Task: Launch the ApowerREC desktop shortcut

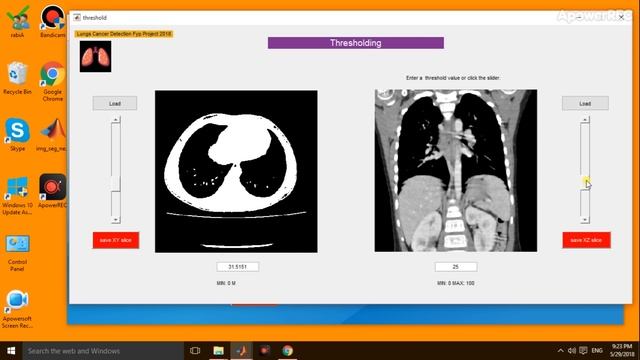Action: tap(52, 191)
